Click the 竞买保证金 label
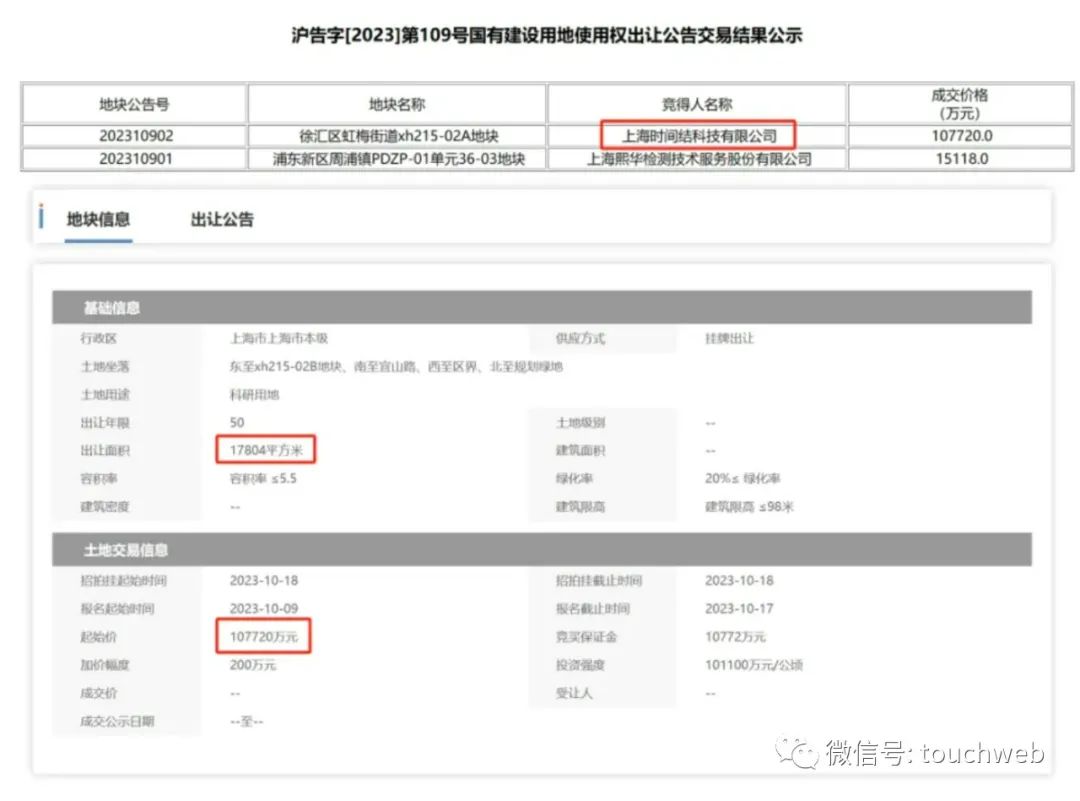Viewport: 1080px width, 801px height. pyautogui.click(x=586, y=636)
